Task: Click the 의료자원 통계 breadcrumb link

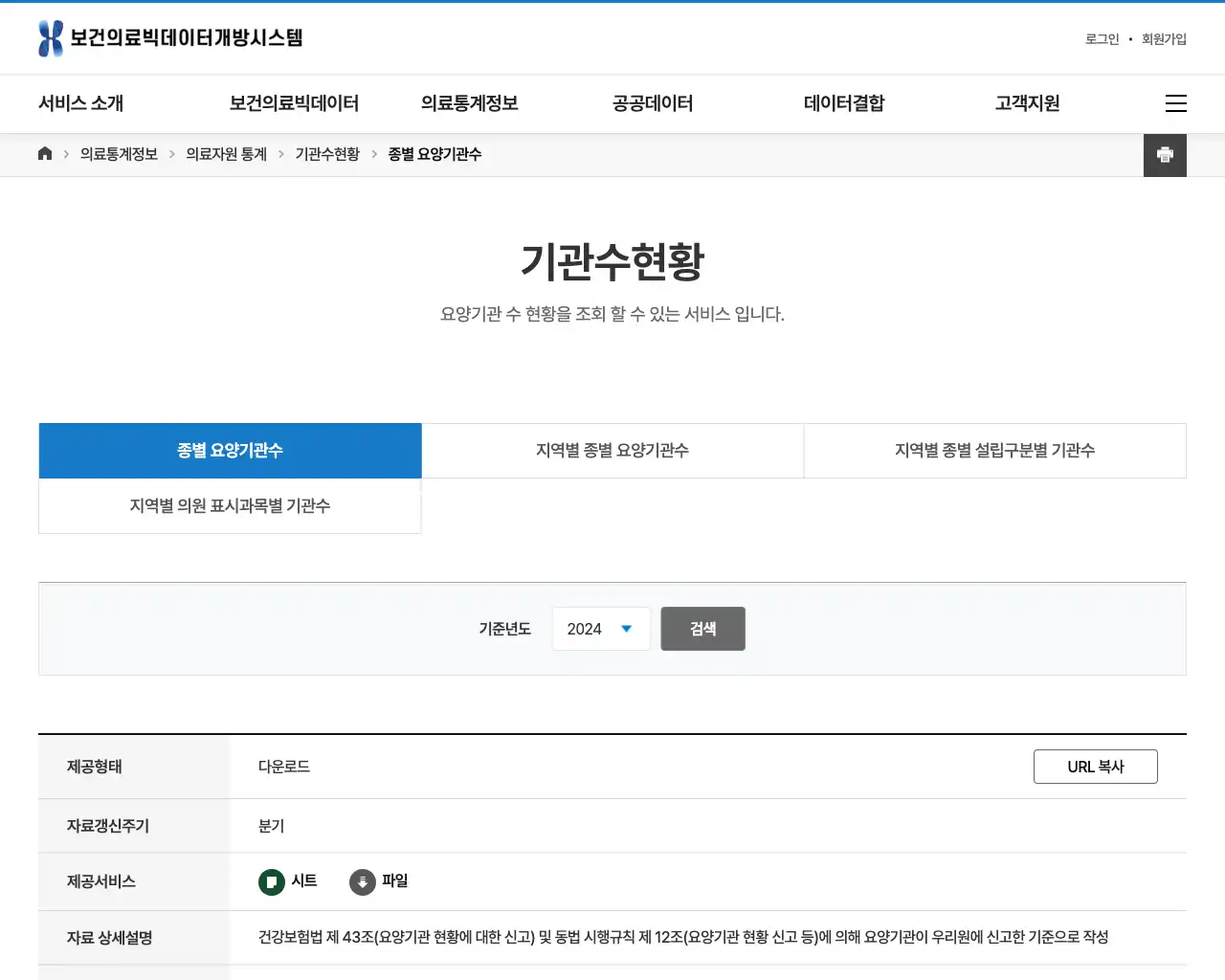Action: tap(226, 154)
